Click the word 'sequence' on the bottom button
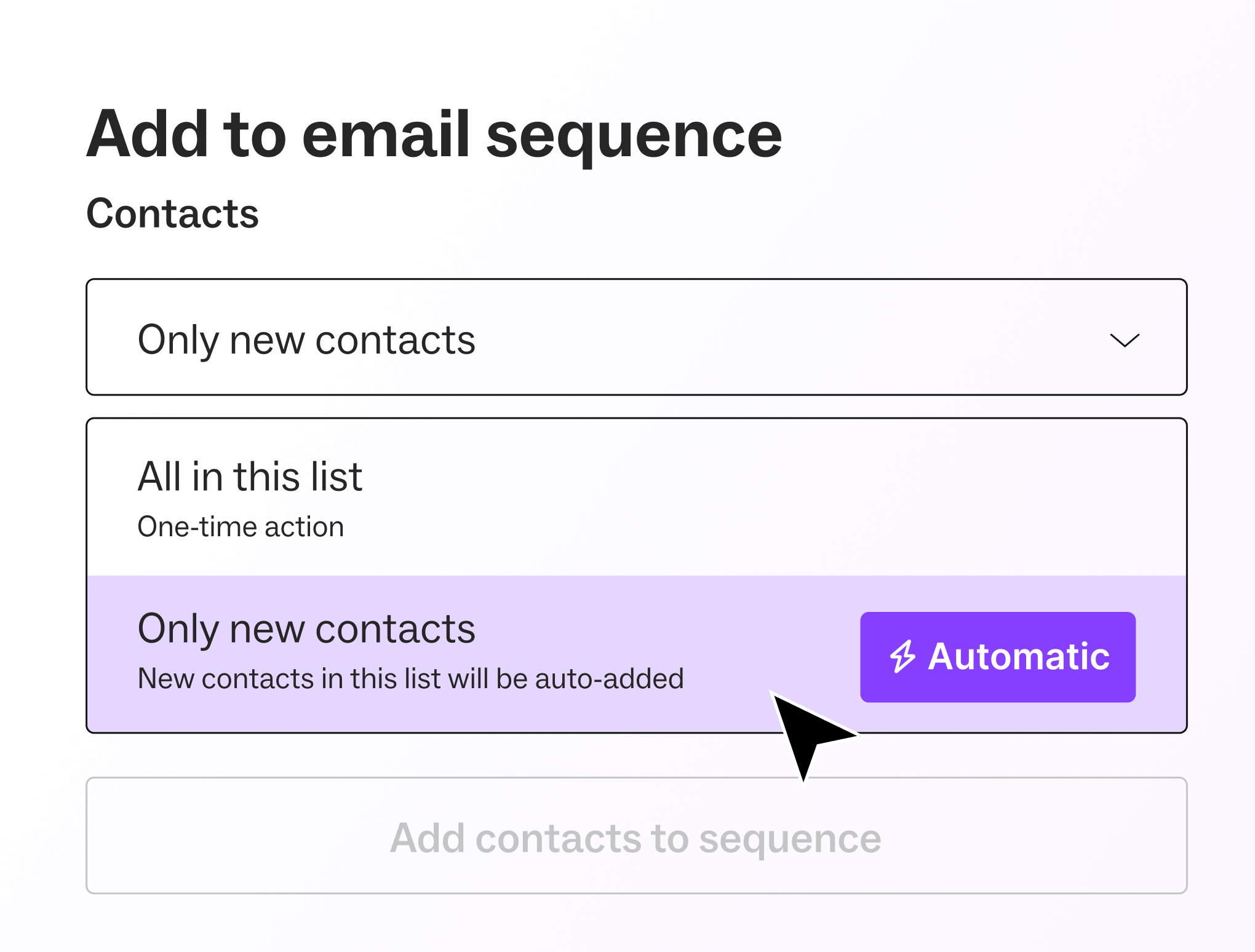Viewport: 1255px width, 952px height. [x=790, y=839]
